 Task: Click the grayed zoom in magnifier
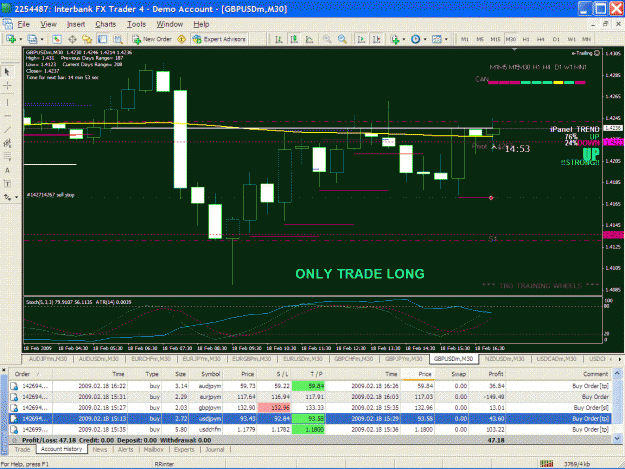pos(327,39)
